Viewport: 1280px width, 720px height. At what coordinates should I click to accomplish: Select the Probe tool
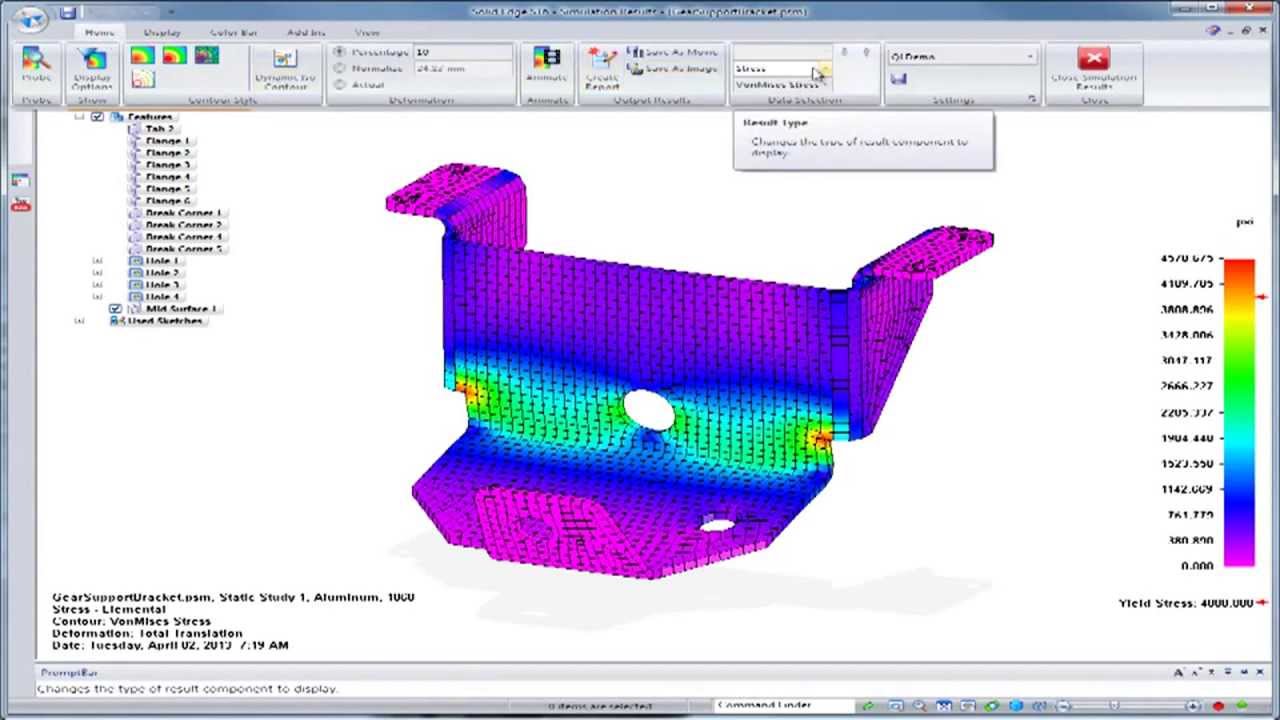point(36,65)
